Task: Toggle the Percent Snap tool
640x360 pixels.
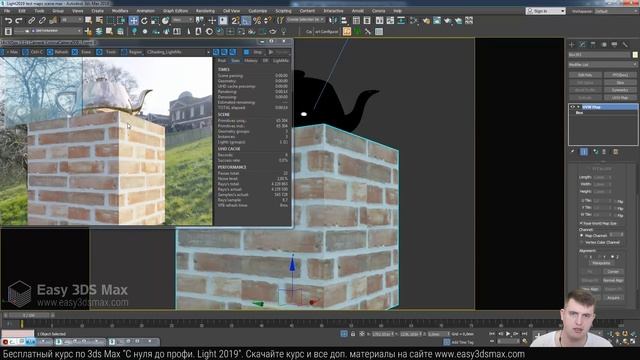Action: (x=257, y=20)
